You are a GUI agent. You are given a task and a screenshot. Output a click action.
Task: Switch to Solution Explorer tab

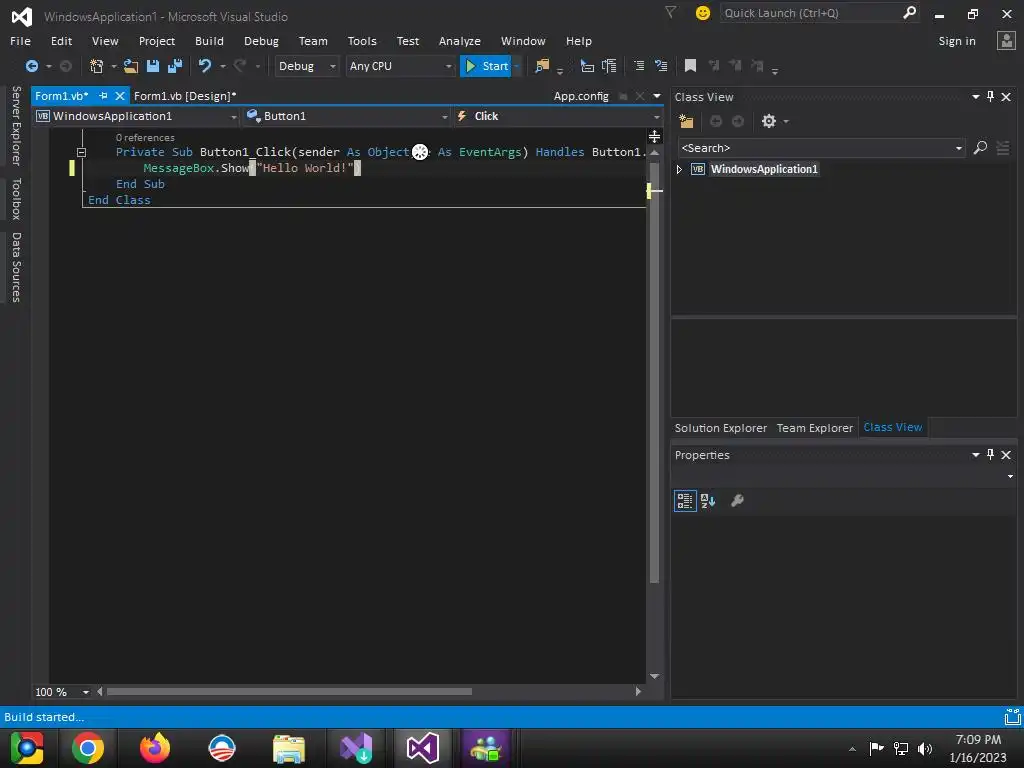[x=720, y=428]
